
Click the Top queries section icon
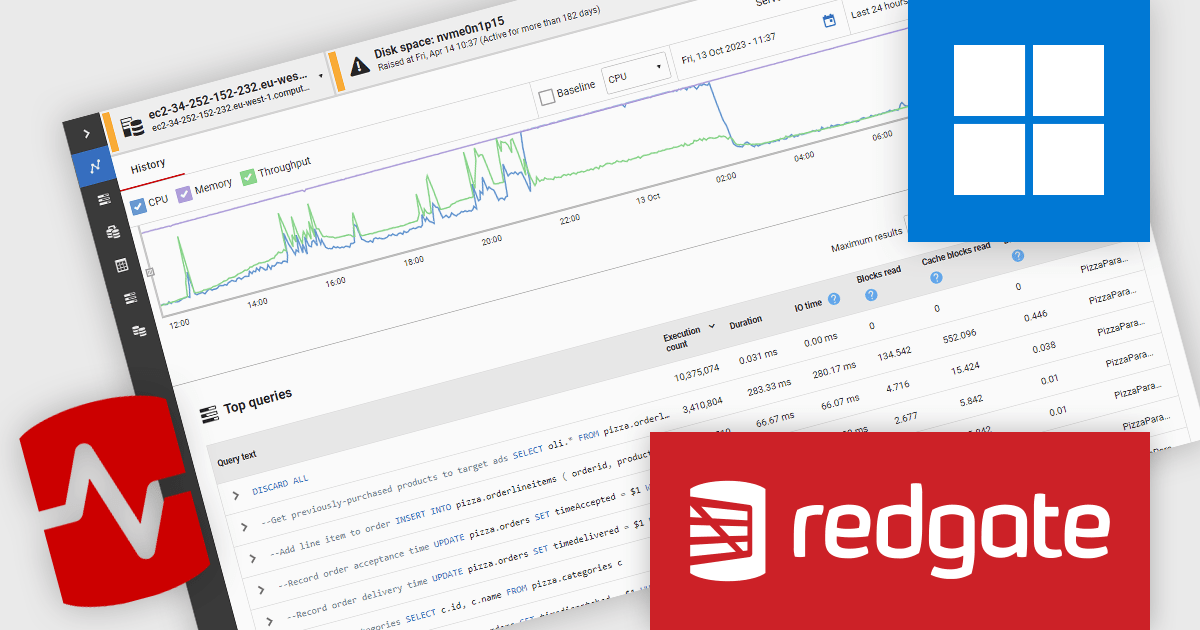pyautogui.click(x=209, y=413)
